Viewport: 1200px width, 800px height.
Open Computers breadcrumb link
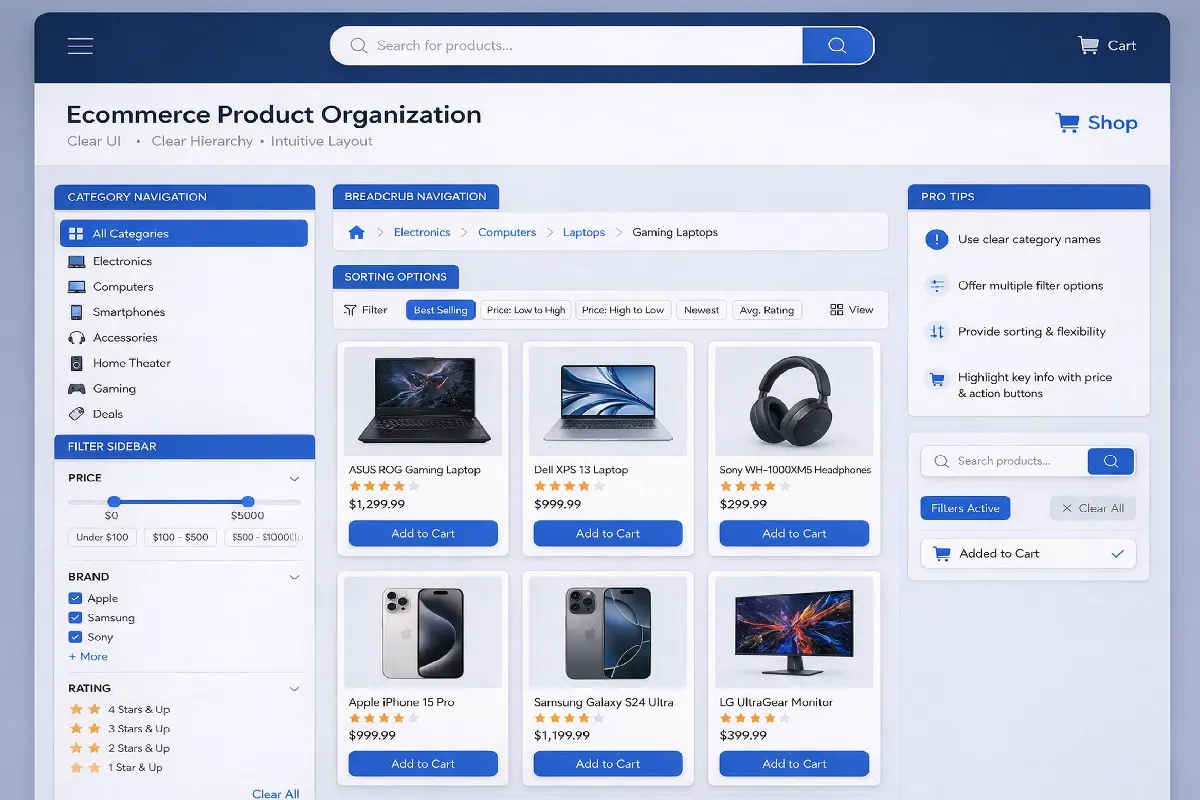point(507,232)
